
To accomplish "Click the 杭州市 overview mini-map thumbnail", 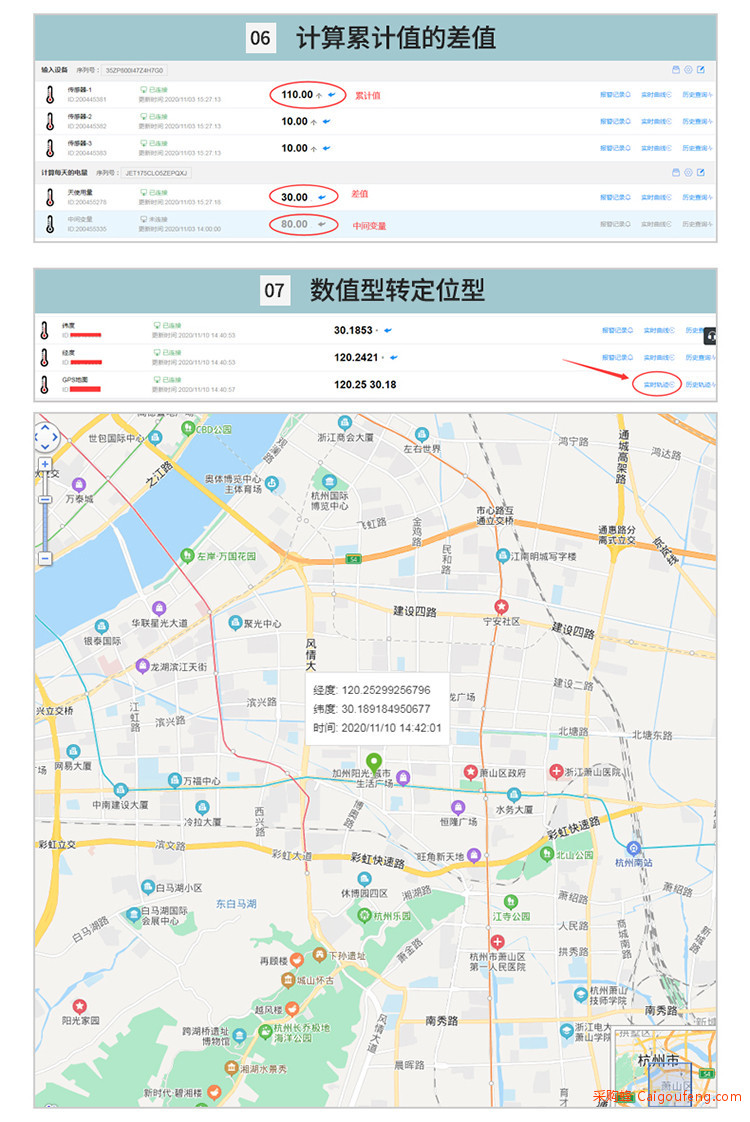I will click(x=666, y=1068).
